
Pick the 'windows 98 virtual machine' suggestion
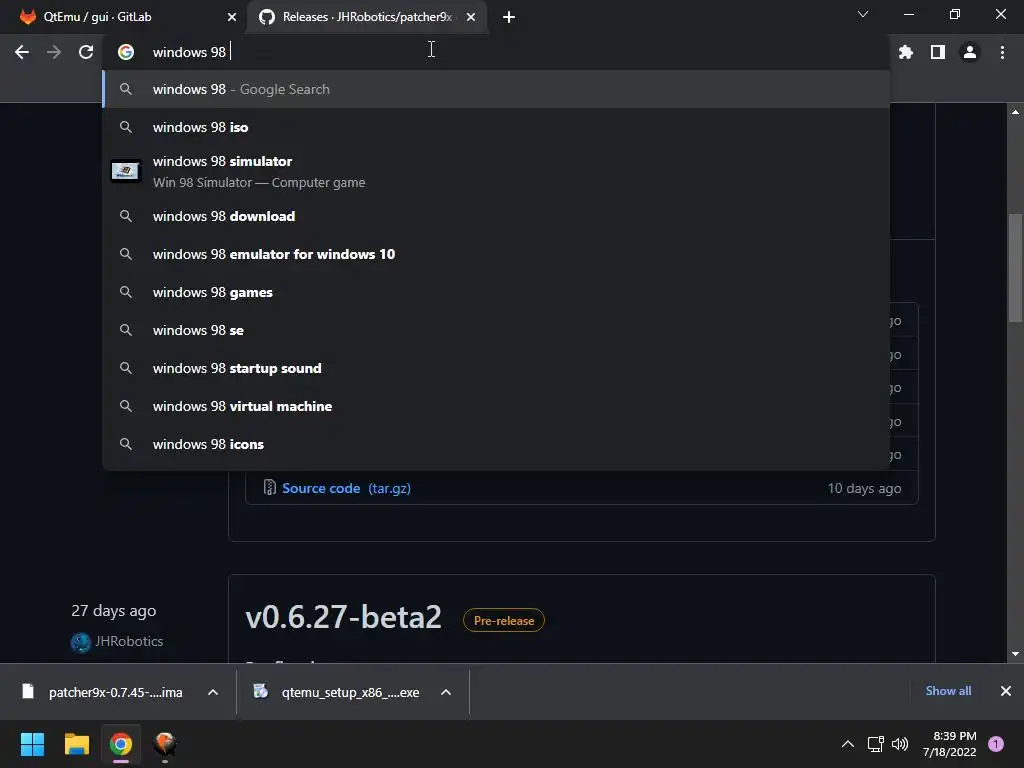coord(496,406)
